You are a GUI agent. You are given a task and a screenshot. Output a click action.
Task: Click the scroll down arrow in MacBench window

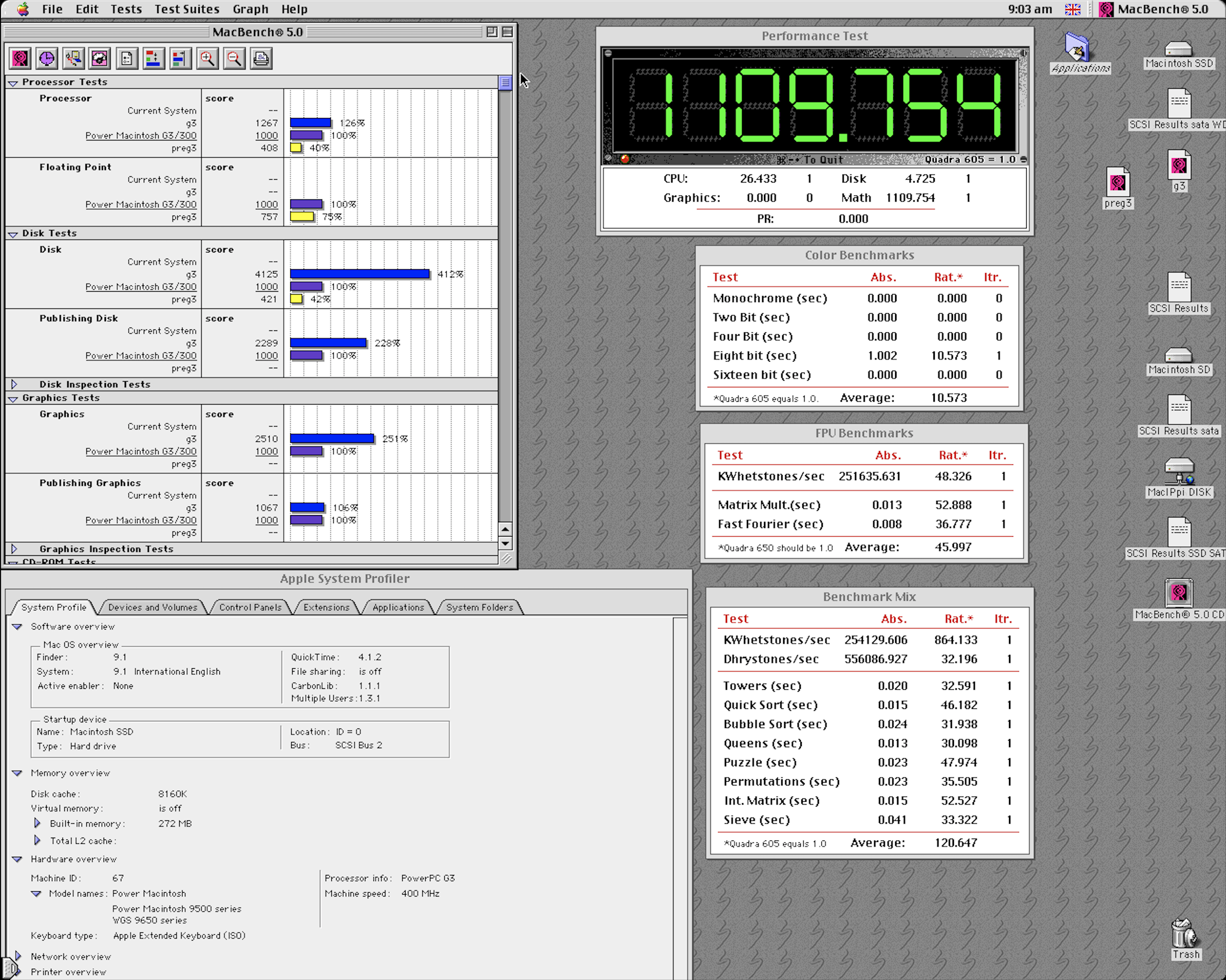505,543
